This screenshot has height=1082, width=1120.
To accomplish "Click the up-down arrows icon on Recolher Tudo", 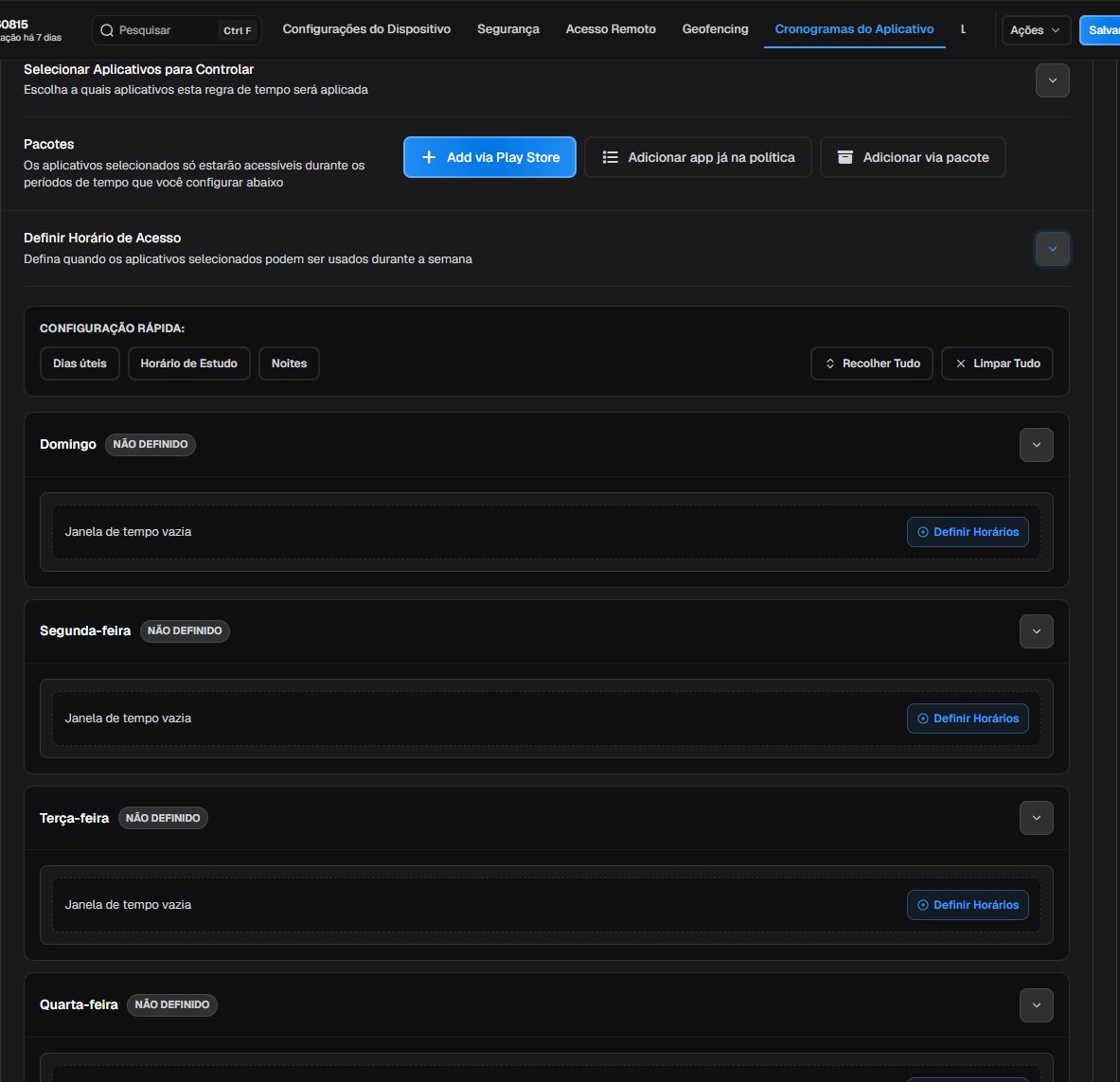I will coord(830,364).
